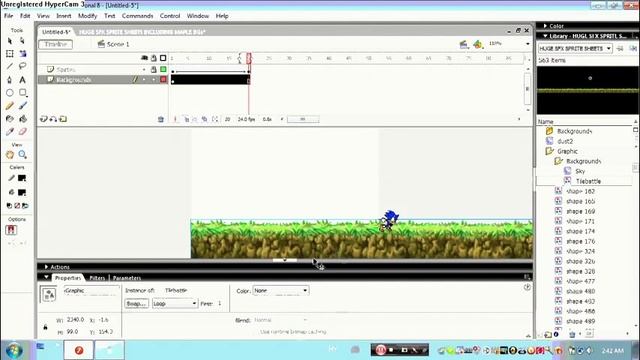Image resolution: width=640 pixels, height=360 pixels.
Task: Open the symbol behavior Graphic dropdown
Action: click(x=91, y=291)
